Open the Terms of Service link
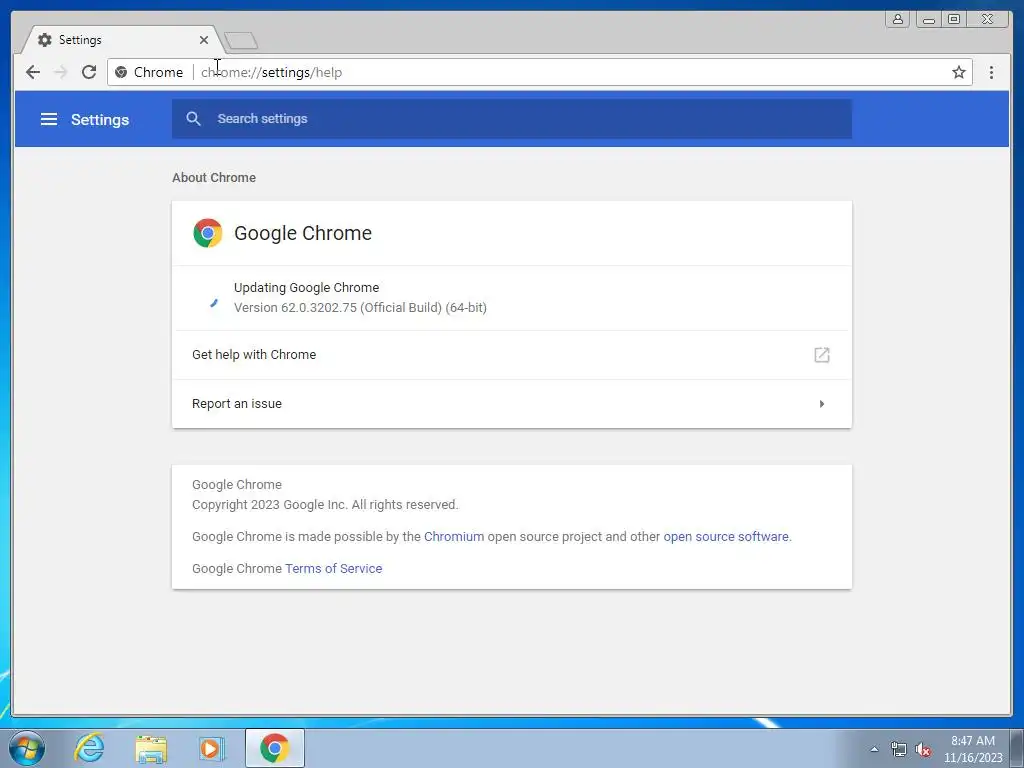 pyautogui.click(x=333, y=568)
